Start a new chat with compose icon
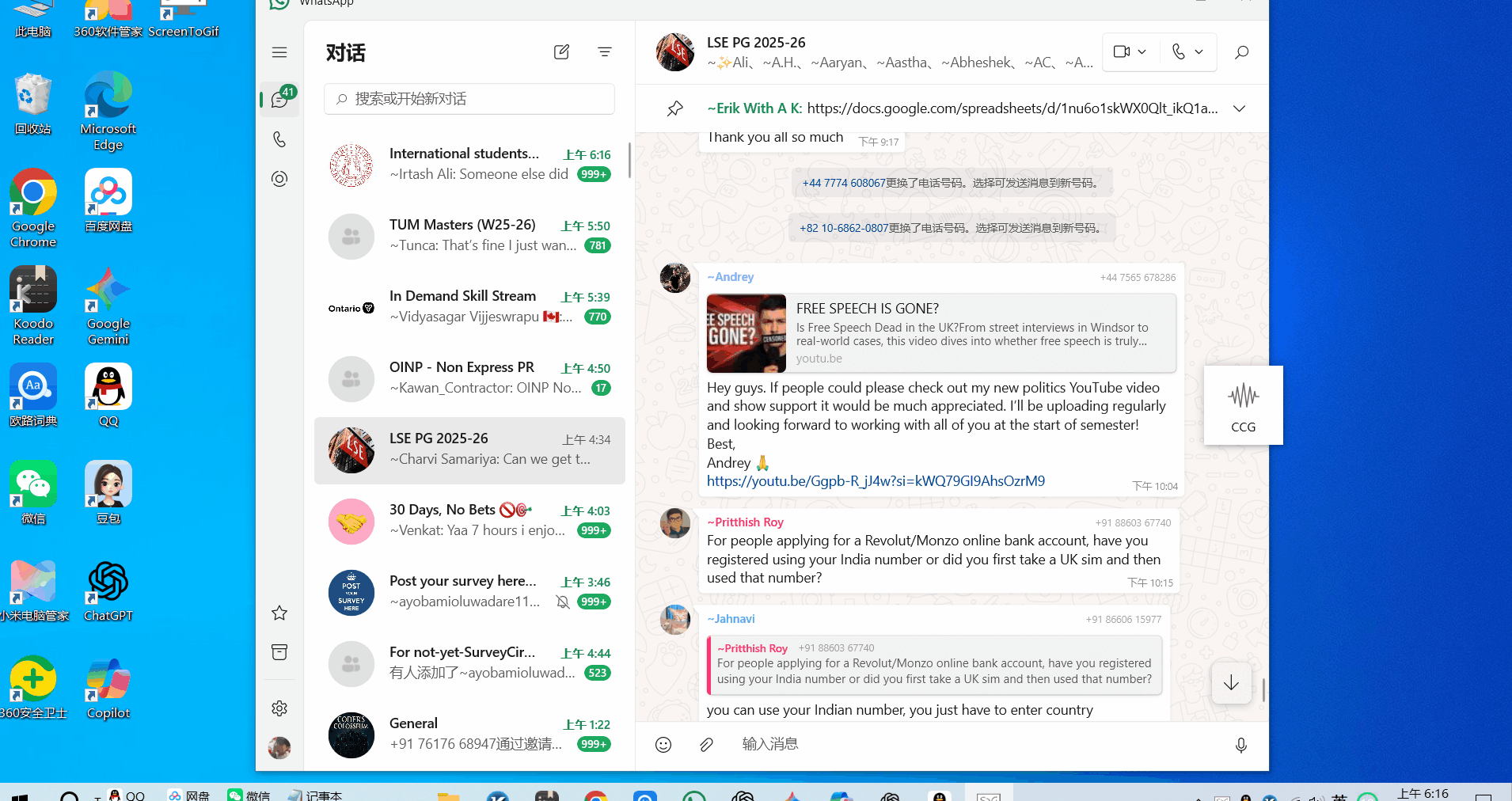Screen dimensions: 1512x801 [x=561, y=52]
